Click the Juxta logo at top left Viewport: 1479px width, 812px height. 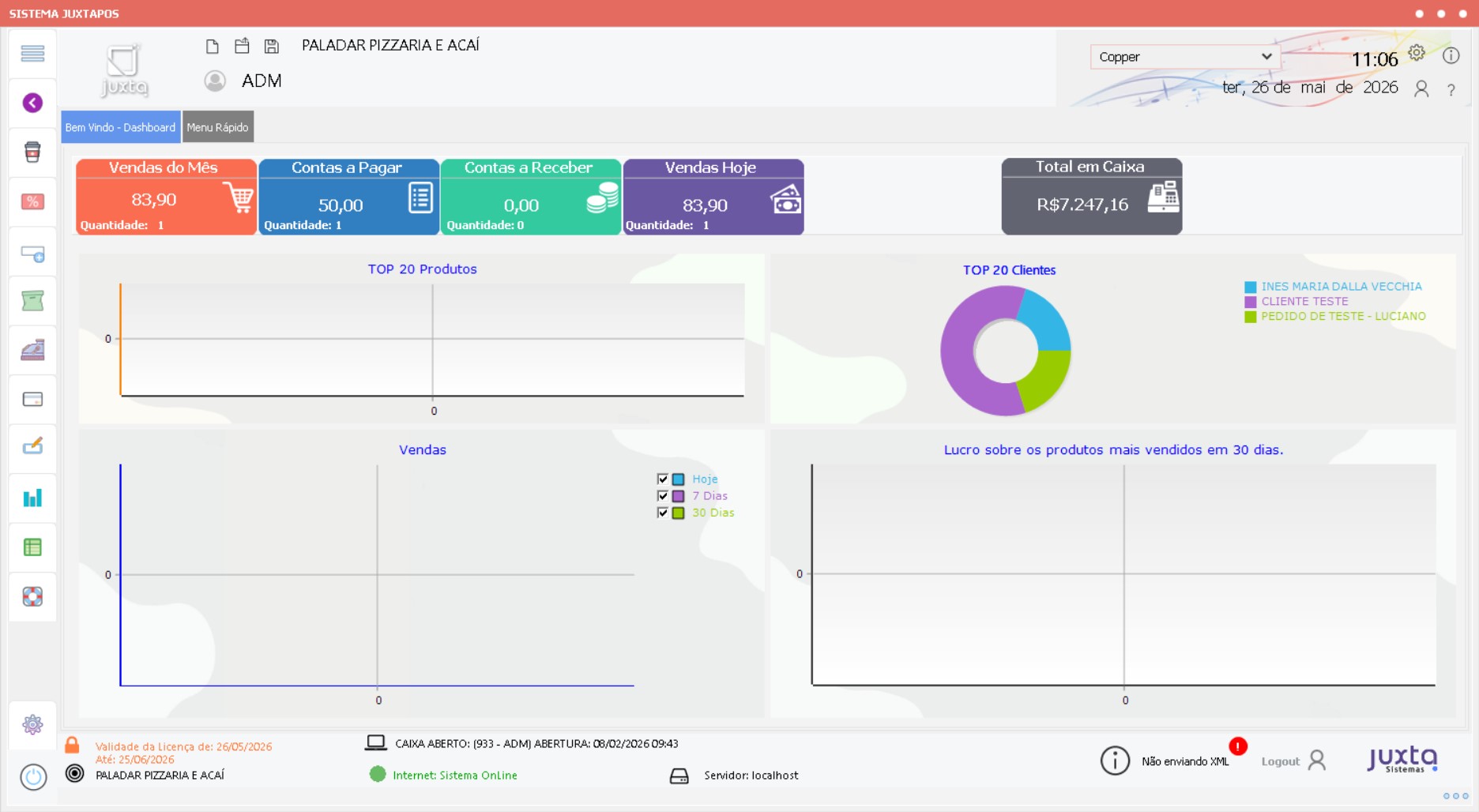(125, 70)
